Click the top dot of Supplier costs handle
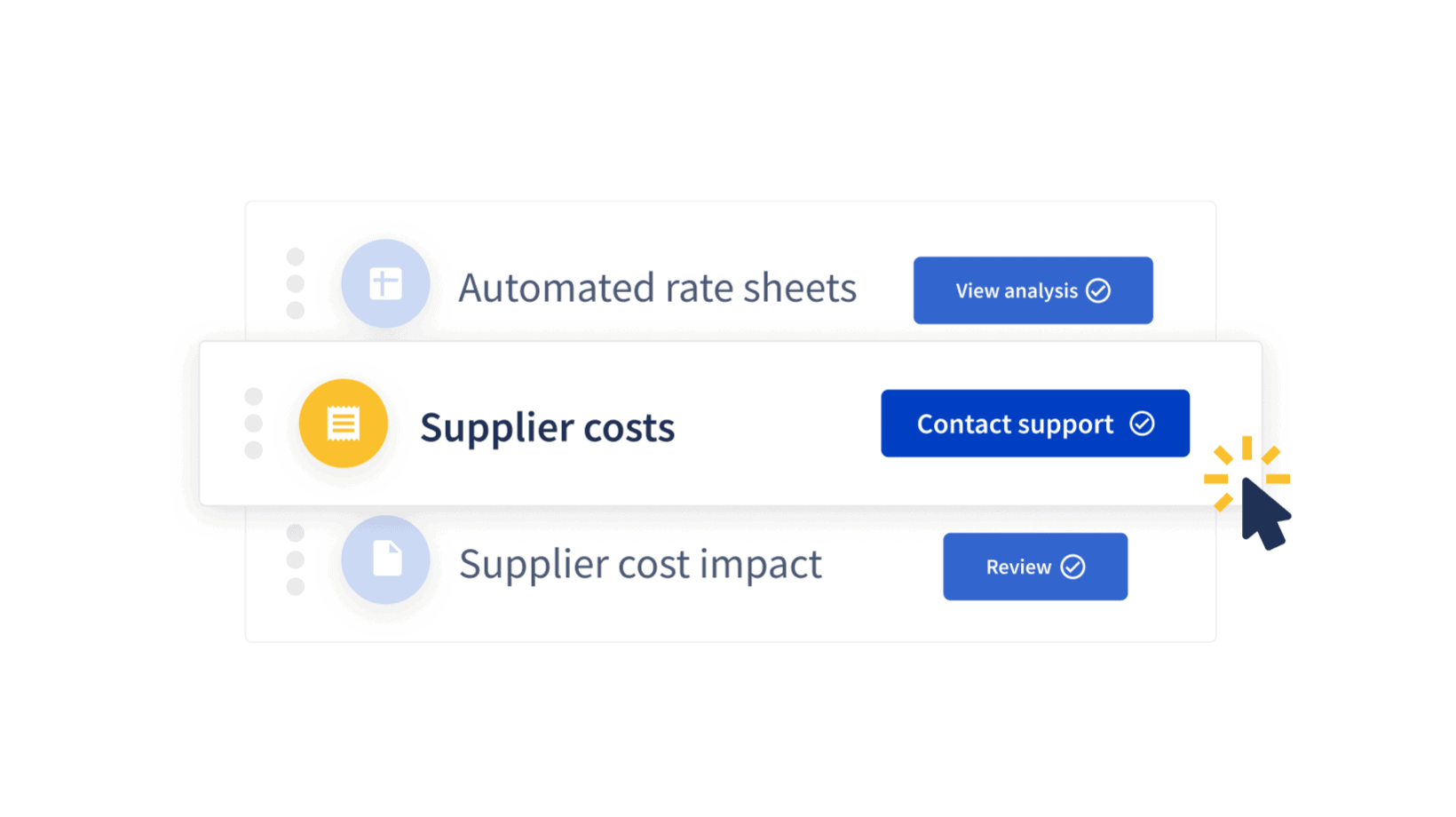1456x817 pixels. pyautogui.click(x=254, y=396)
